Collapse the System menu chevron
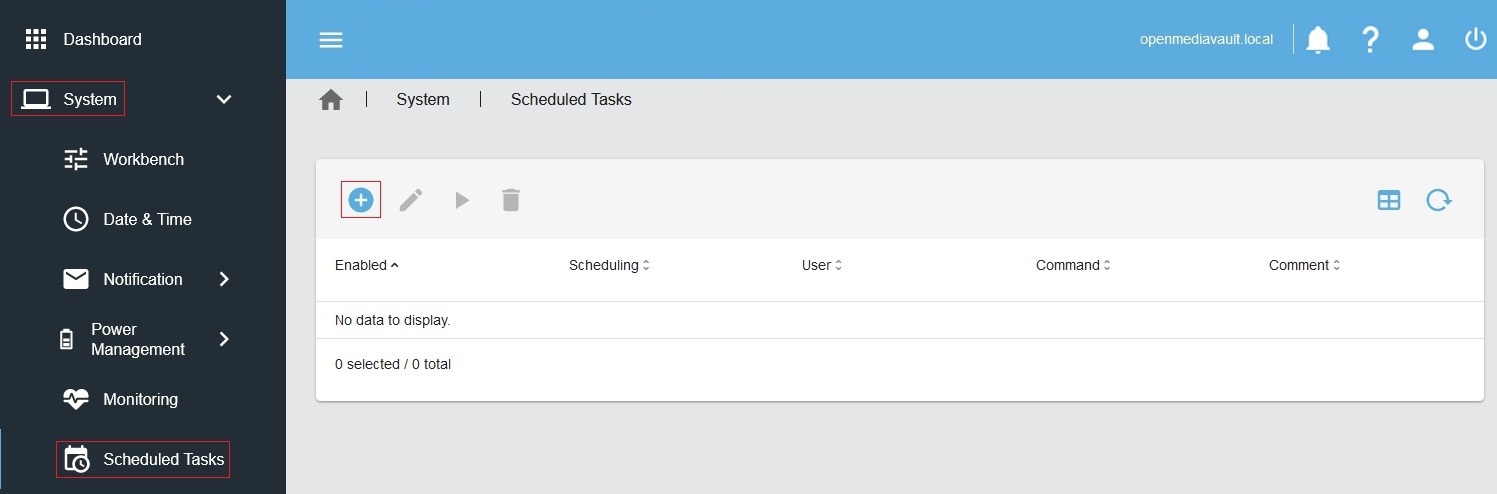This screenshot has height=494, width=1497. coord(224,99)
